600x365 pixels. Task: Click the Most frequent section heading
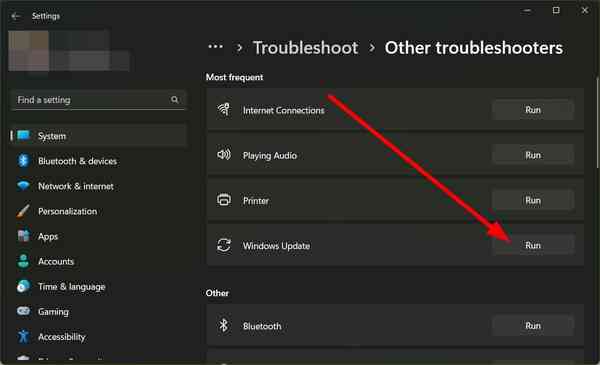234,77
